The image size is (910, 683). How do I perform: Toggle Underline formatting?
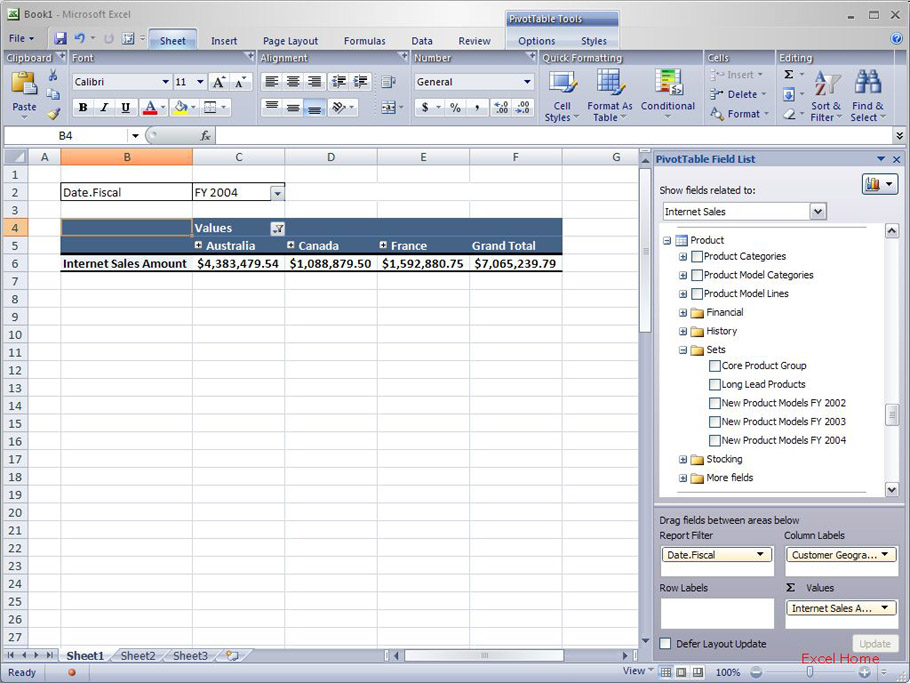(x=125, y=107)
